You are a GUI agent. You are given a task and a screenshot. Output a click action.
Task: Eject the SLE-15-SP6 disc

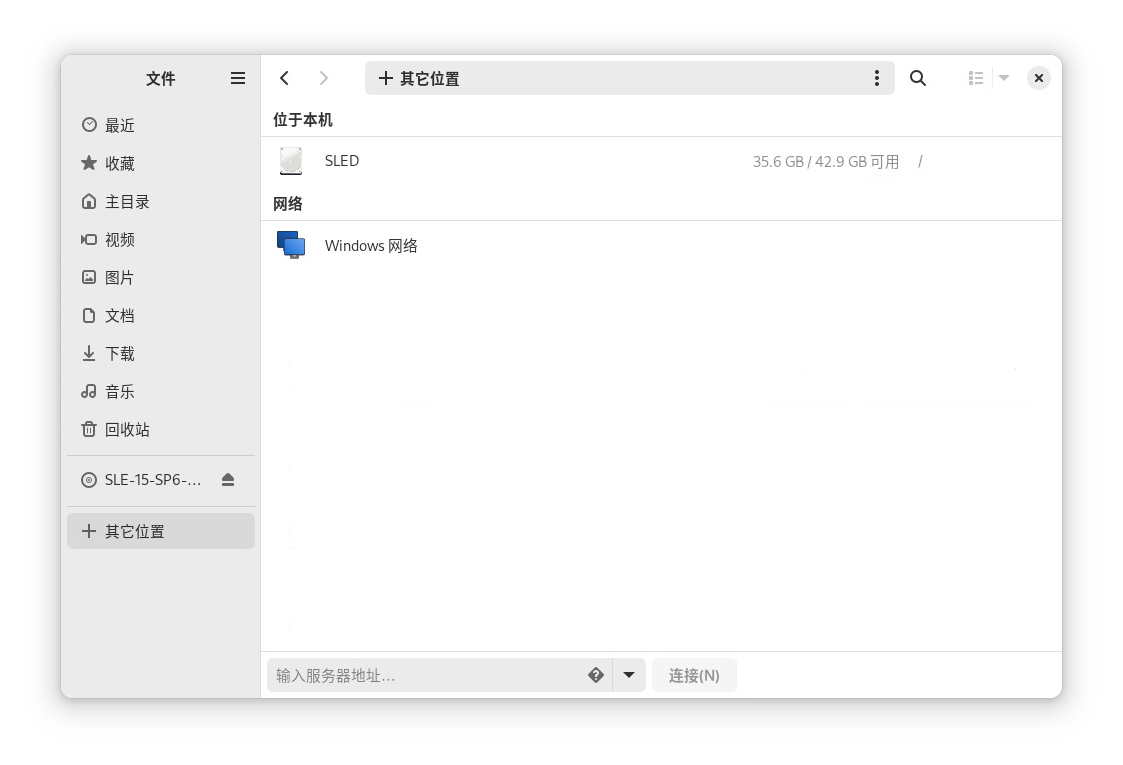[228, 480]
